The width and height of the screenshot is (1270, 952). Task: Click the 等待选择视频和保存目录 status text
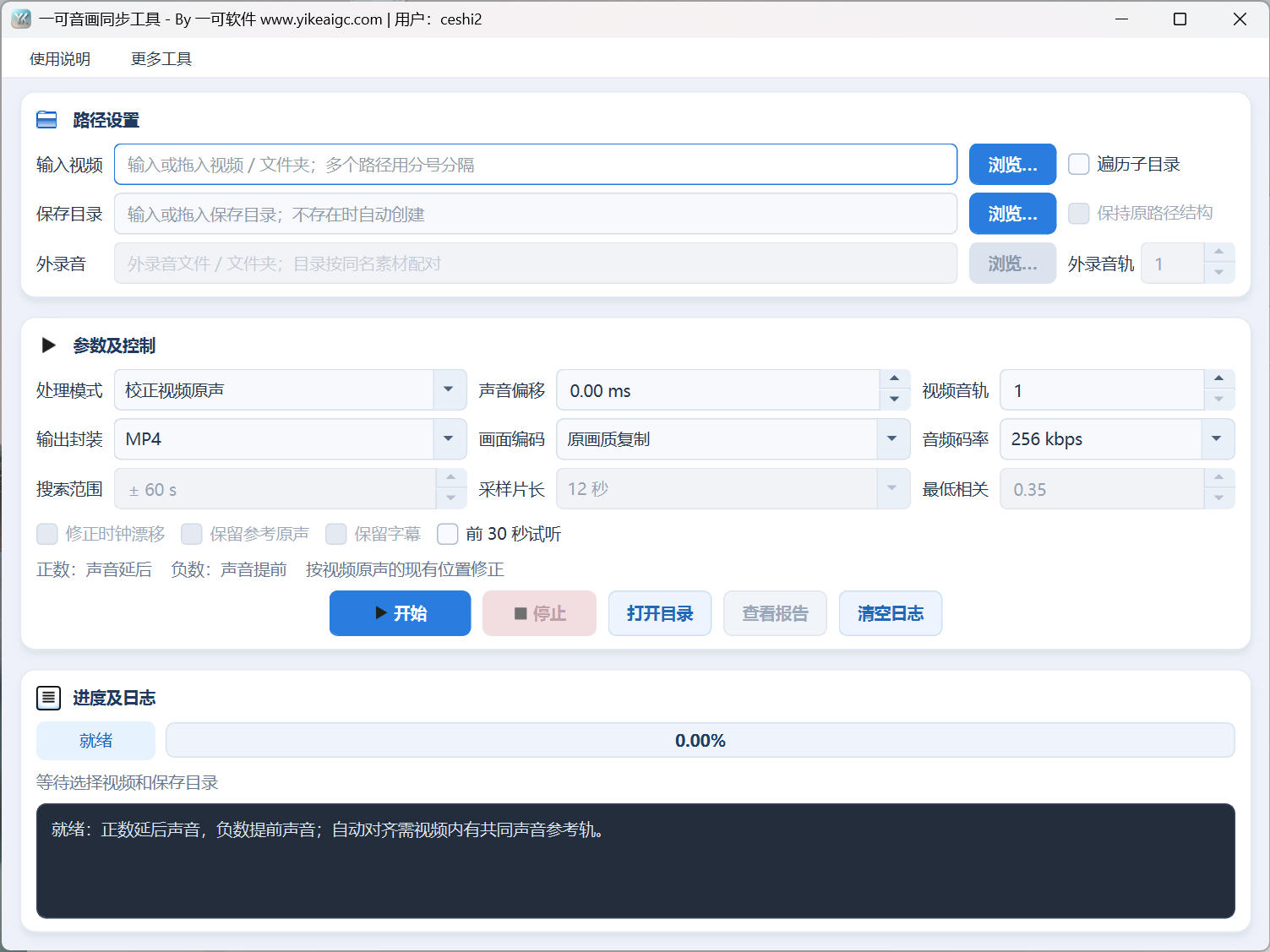click(128, 783)
